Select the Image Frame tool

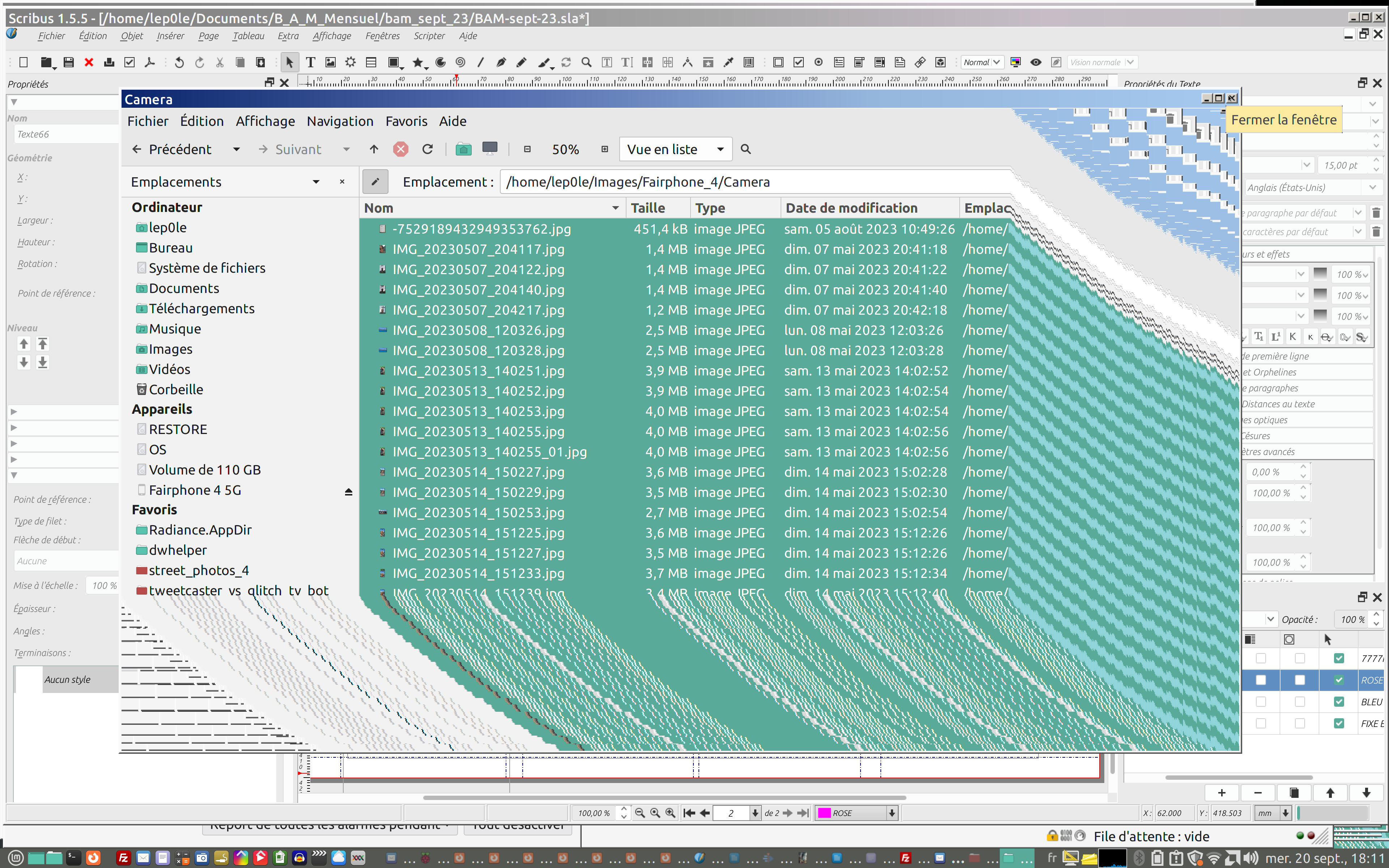tap(330, 62)
